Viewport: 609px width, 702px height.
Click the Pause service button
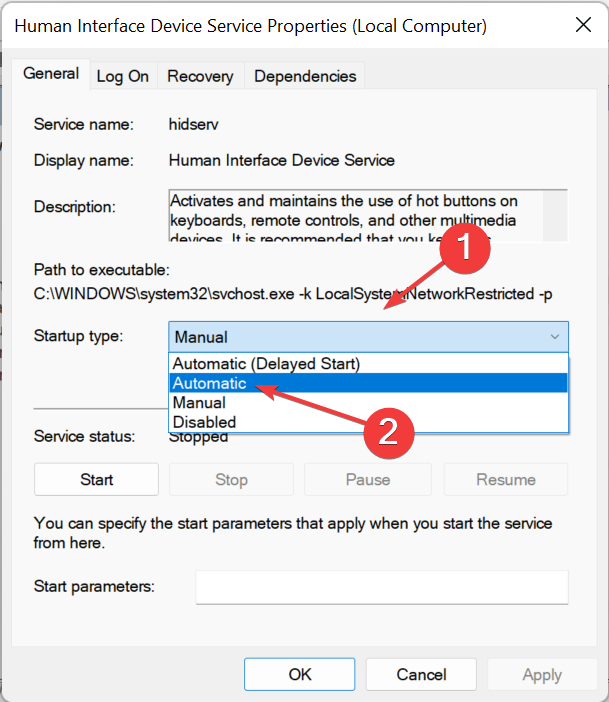(x=368, y=480)
